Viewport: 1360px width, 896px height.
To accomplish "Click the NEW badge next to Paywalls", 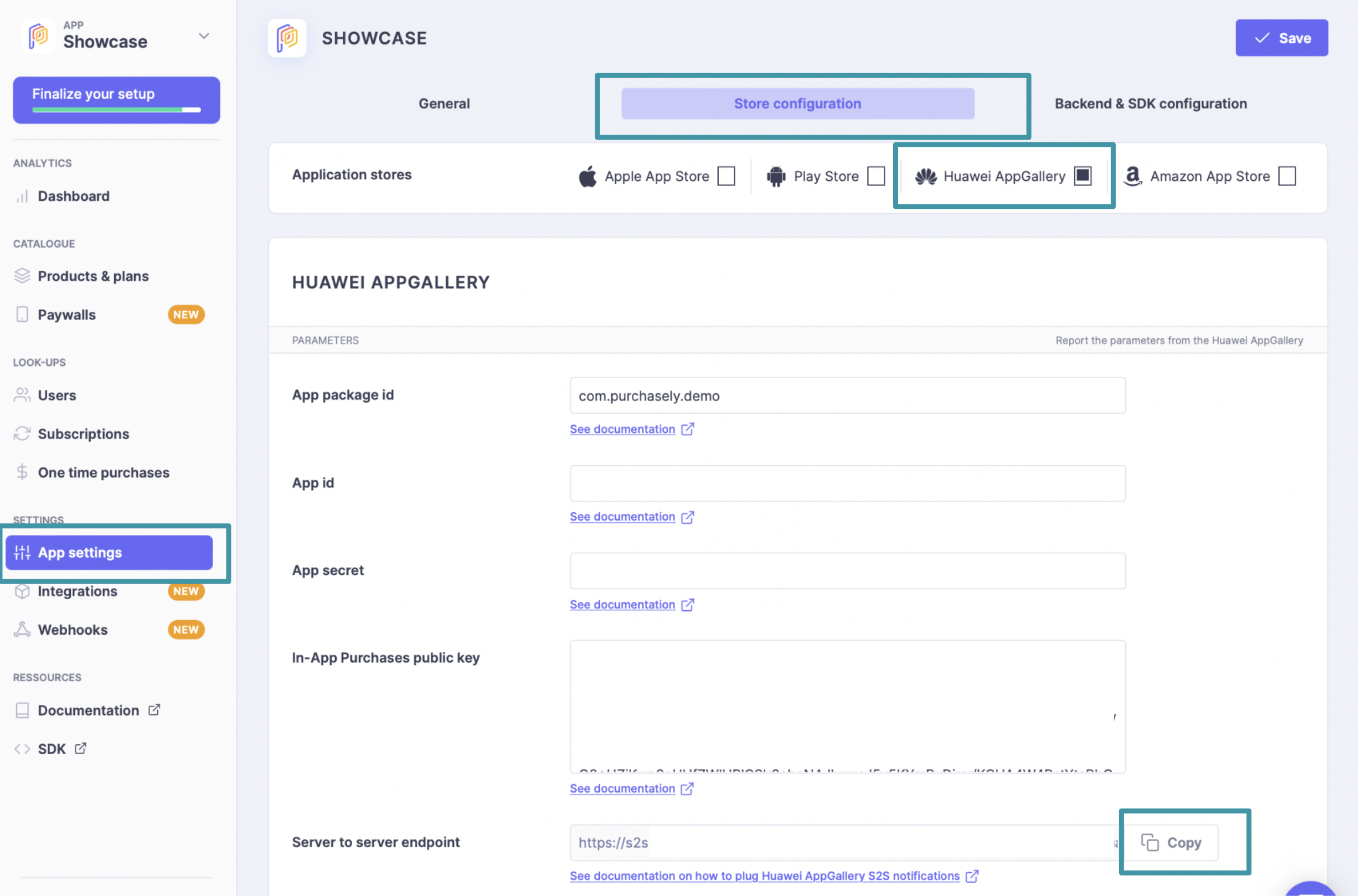I will coord(186,315).
